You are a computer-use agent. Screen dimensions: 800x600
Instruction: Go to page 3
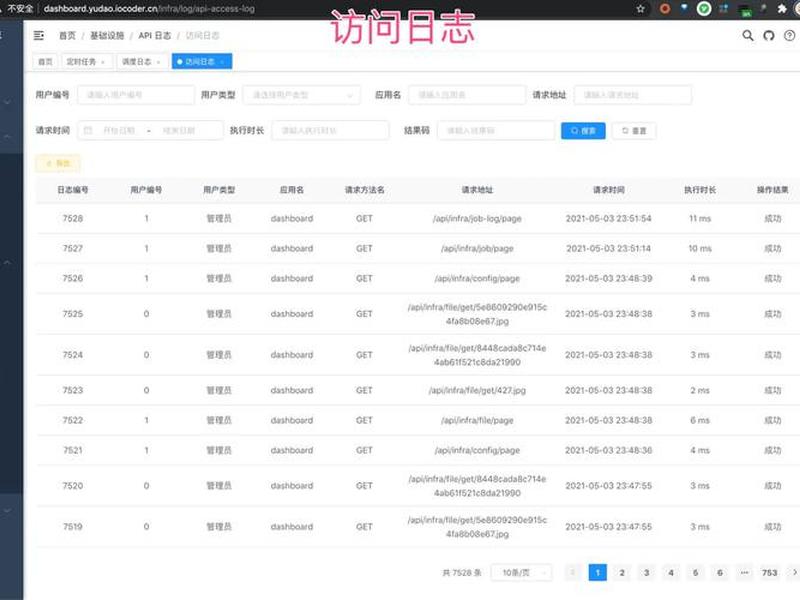coord(646,572)
